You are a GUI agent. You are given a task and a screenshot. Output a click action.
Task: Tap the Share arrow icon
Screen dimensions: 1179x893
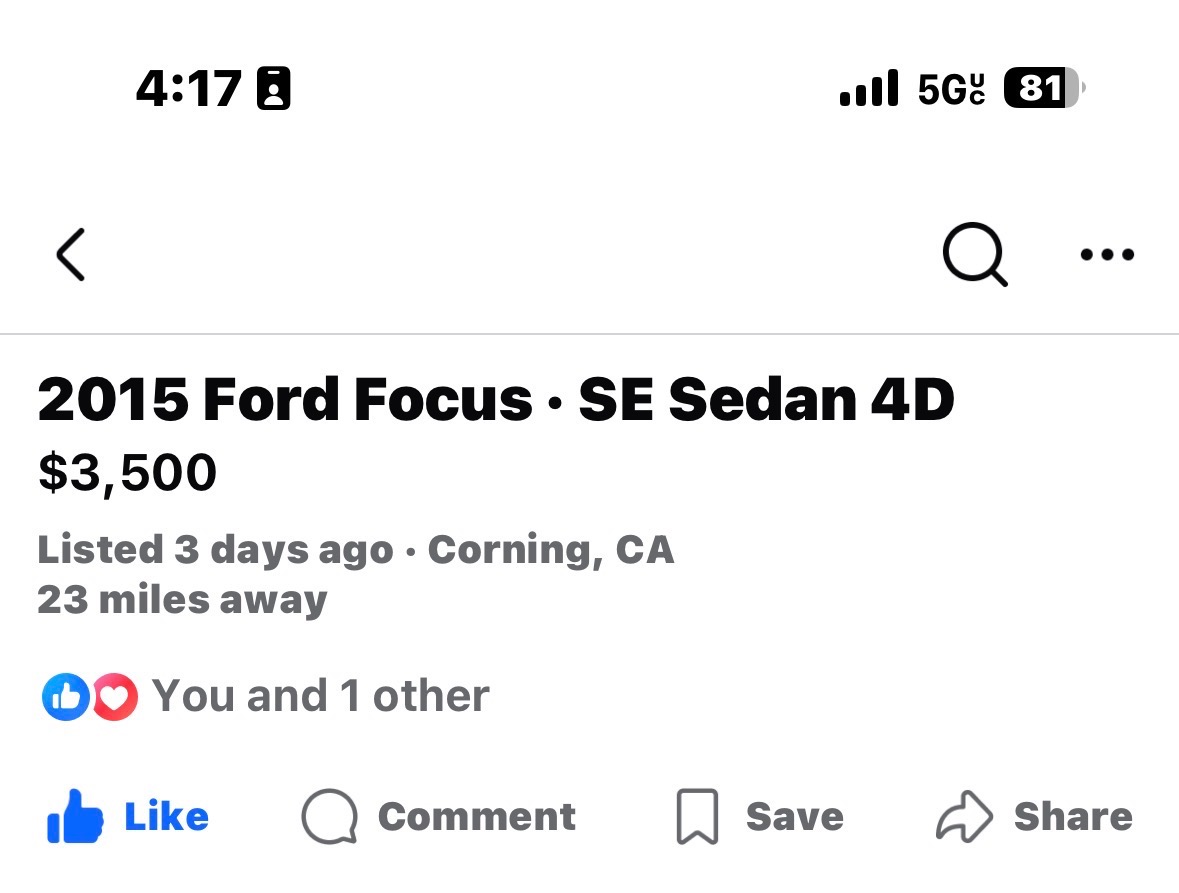click(x=964, y=817)
